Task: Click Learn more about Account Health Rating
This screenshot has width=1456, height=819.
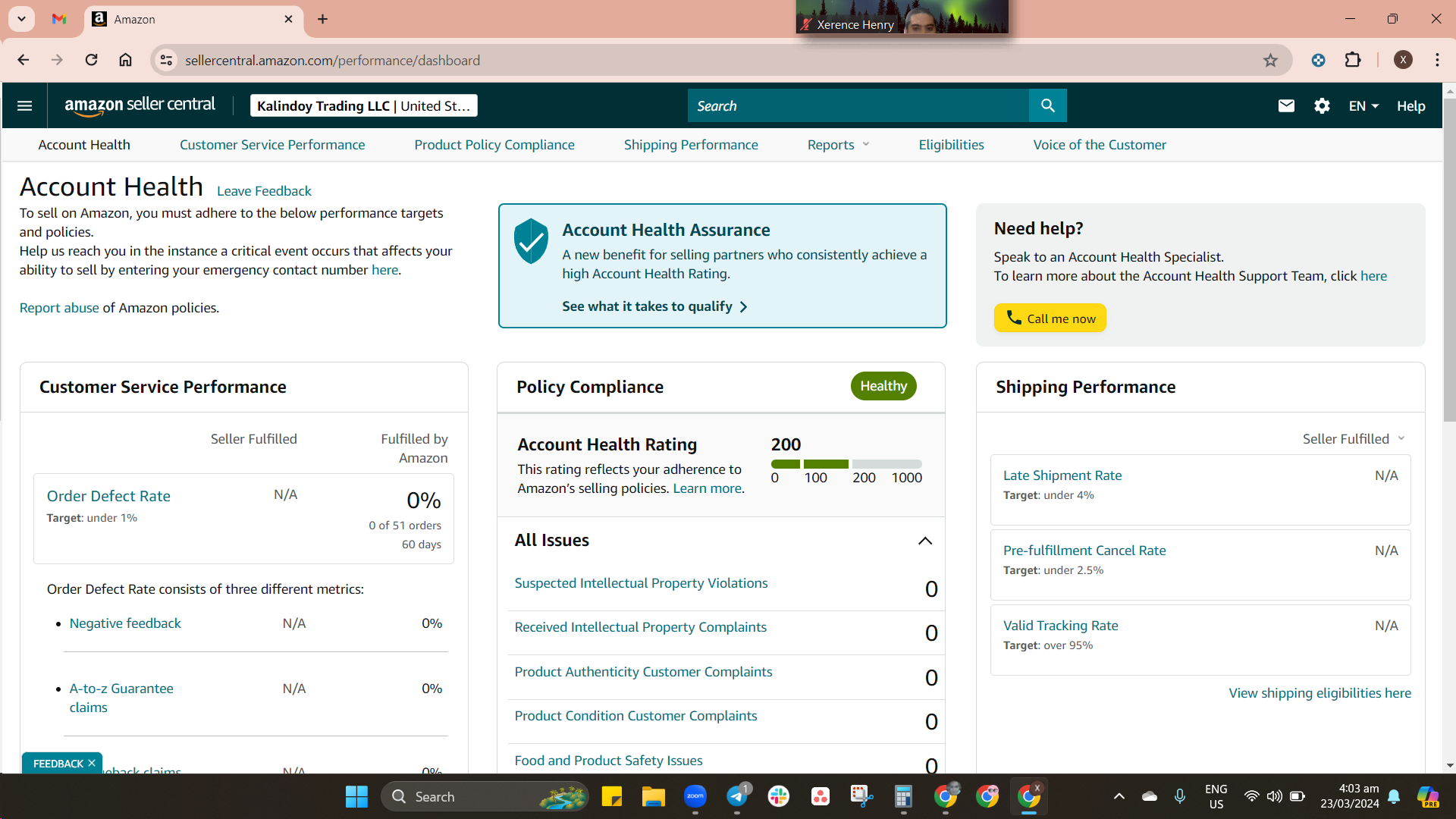Action: click(707, 488)
